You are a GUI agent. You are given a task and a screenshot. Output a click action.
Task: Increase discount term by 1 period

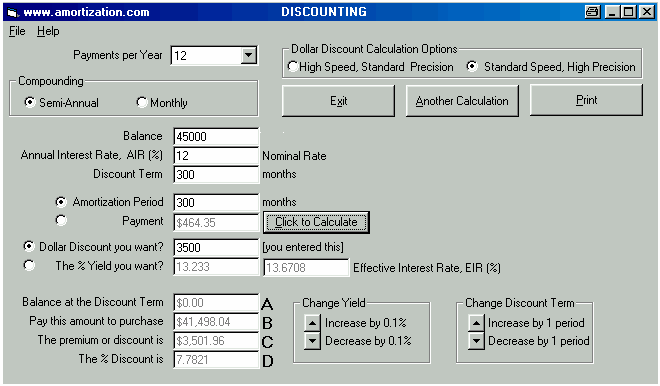tap(476, 323)
